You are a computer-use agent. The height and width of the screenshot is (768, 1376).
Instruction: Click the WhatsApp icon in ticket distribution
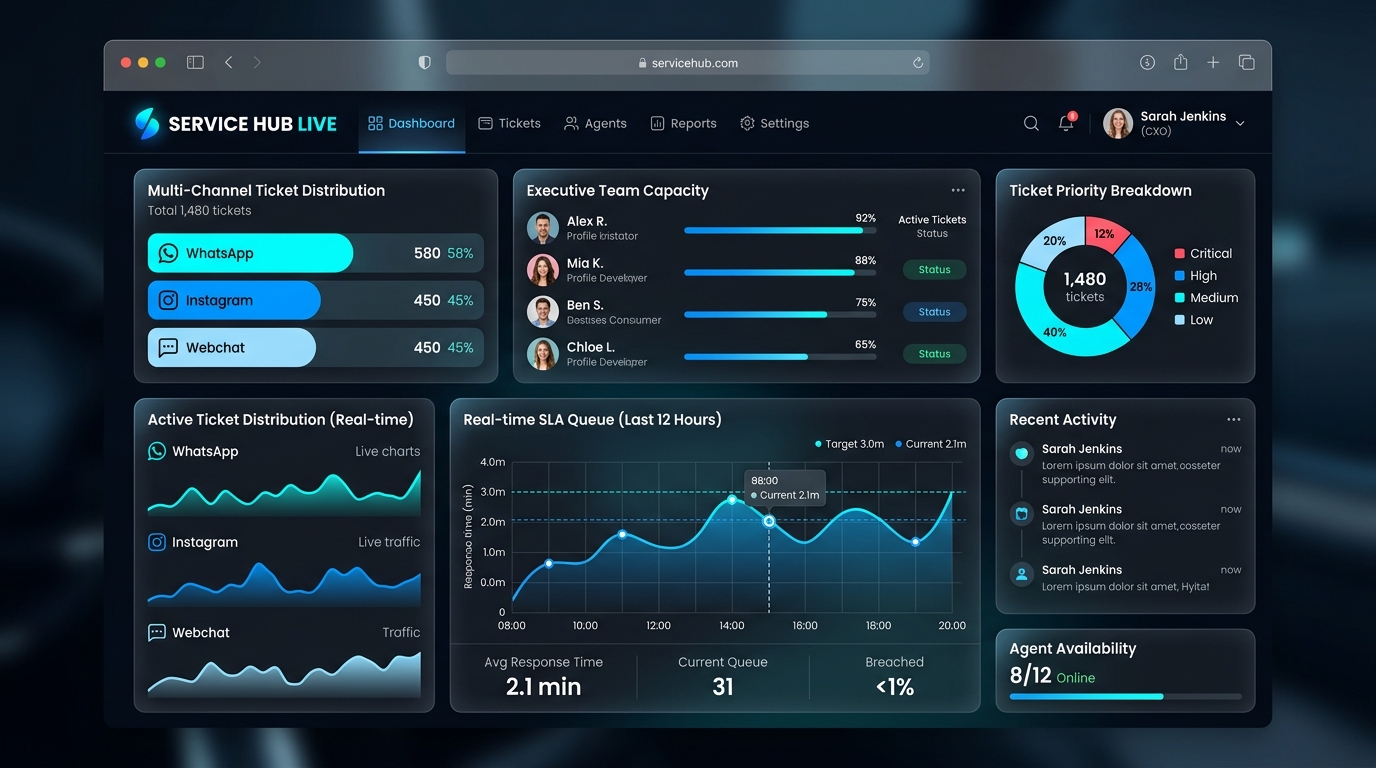point(168,253)
